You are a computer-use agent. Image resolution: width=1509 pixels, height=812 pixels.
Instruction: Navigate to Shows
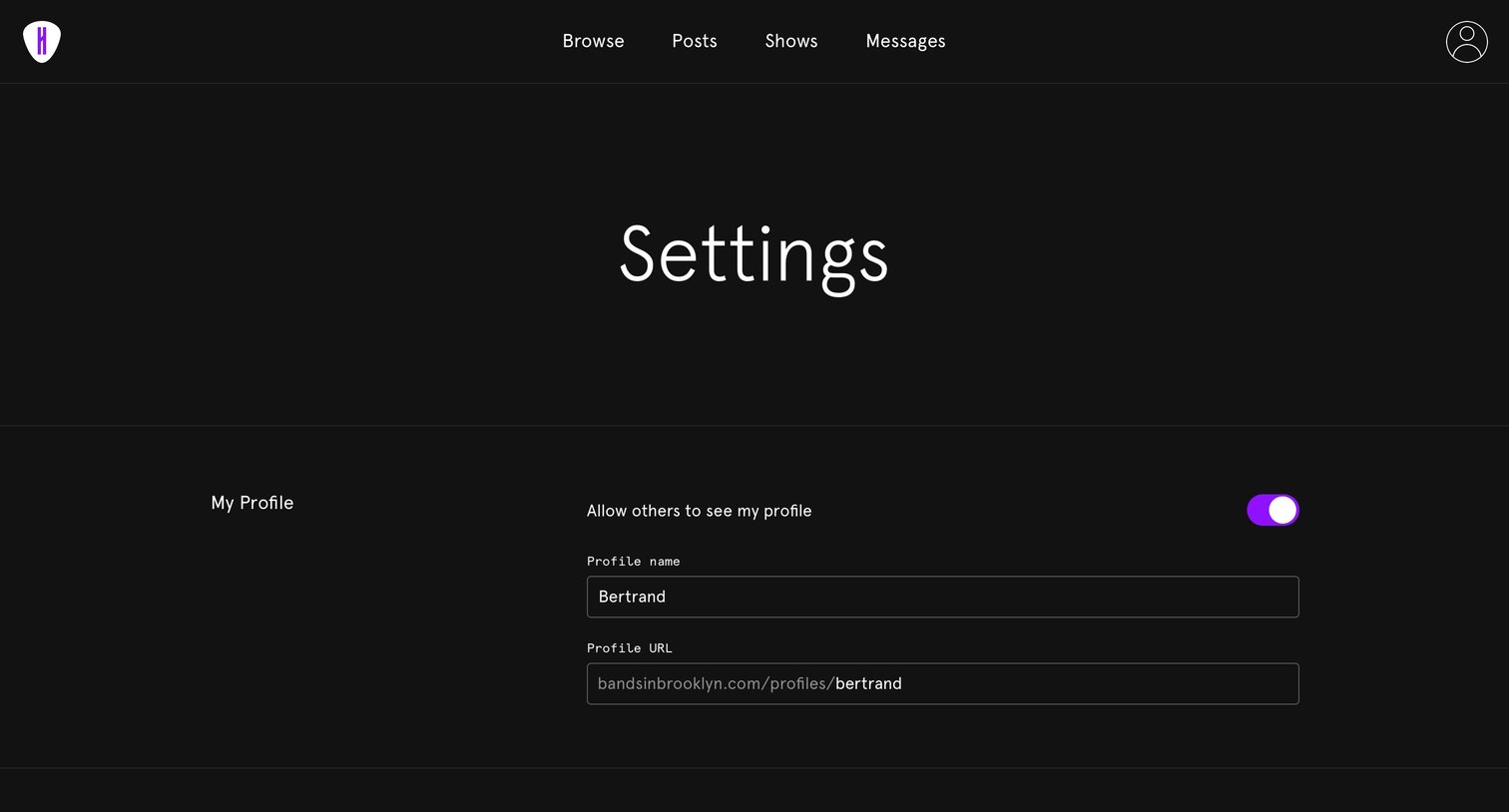click(791, 41)
